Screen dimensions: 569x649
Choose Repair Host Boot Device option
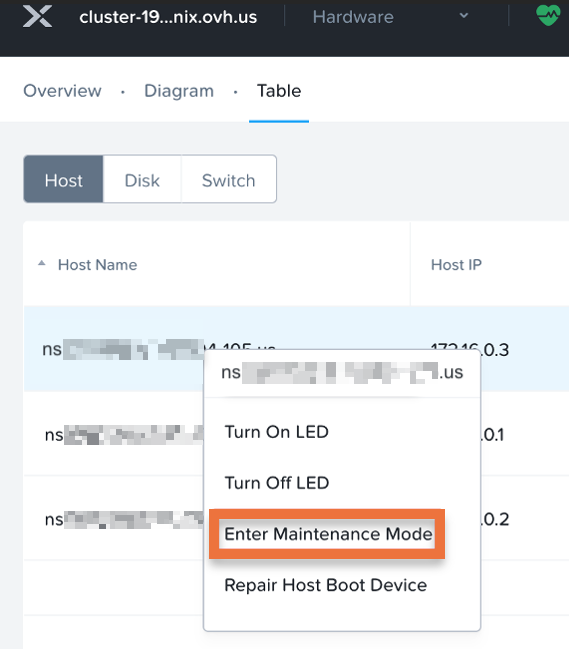(325, 585)
